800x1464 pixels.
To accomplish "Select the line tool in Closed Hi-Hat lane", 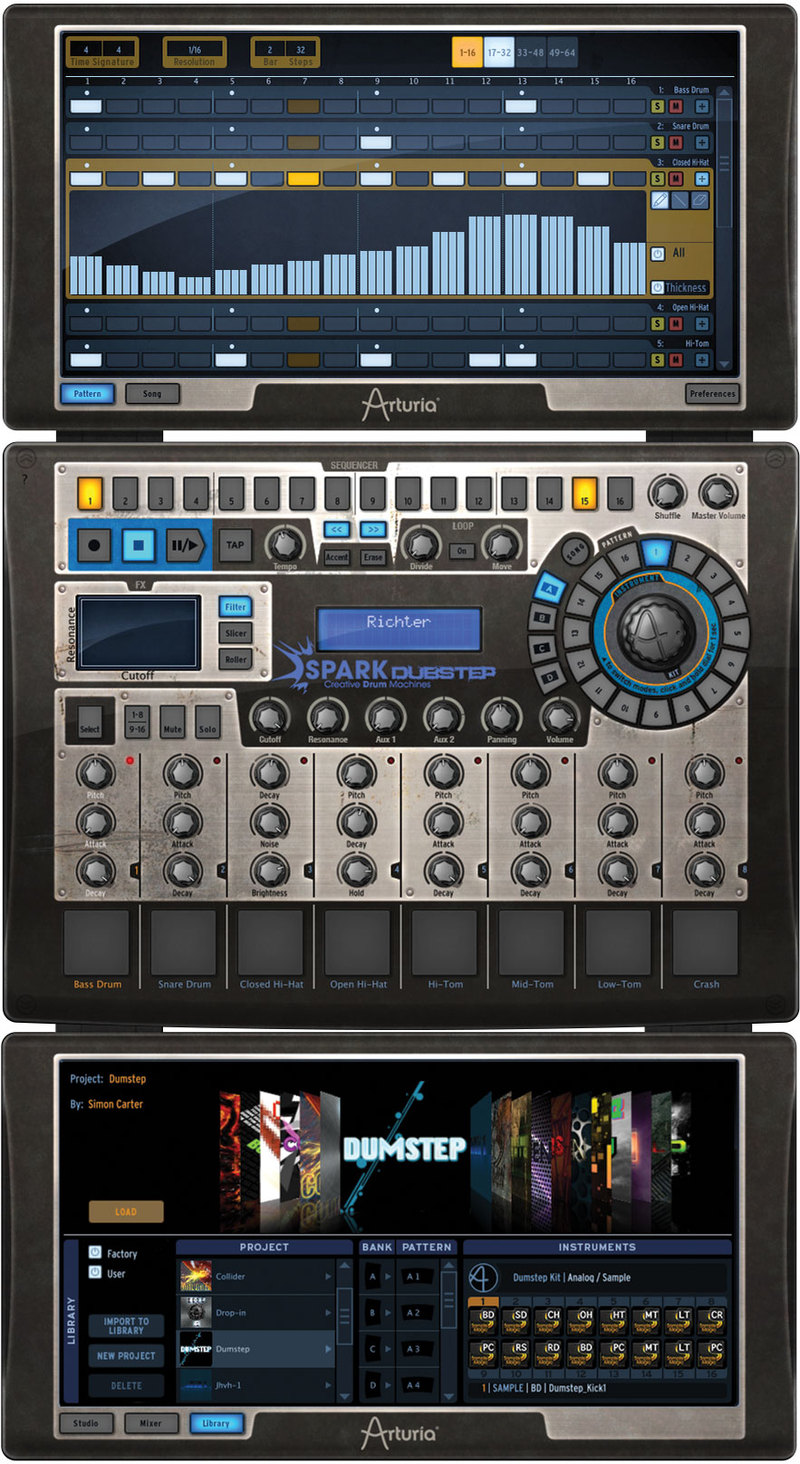I will pyautogui.click(x=680, y=201).
